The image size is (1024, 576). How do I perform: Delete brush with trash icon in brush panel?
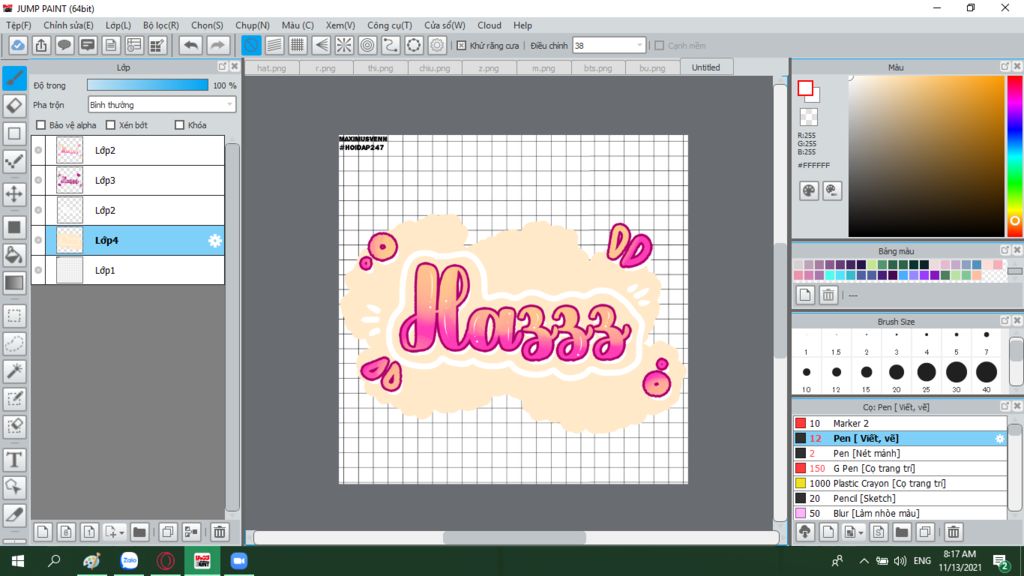tap(953, 532)
